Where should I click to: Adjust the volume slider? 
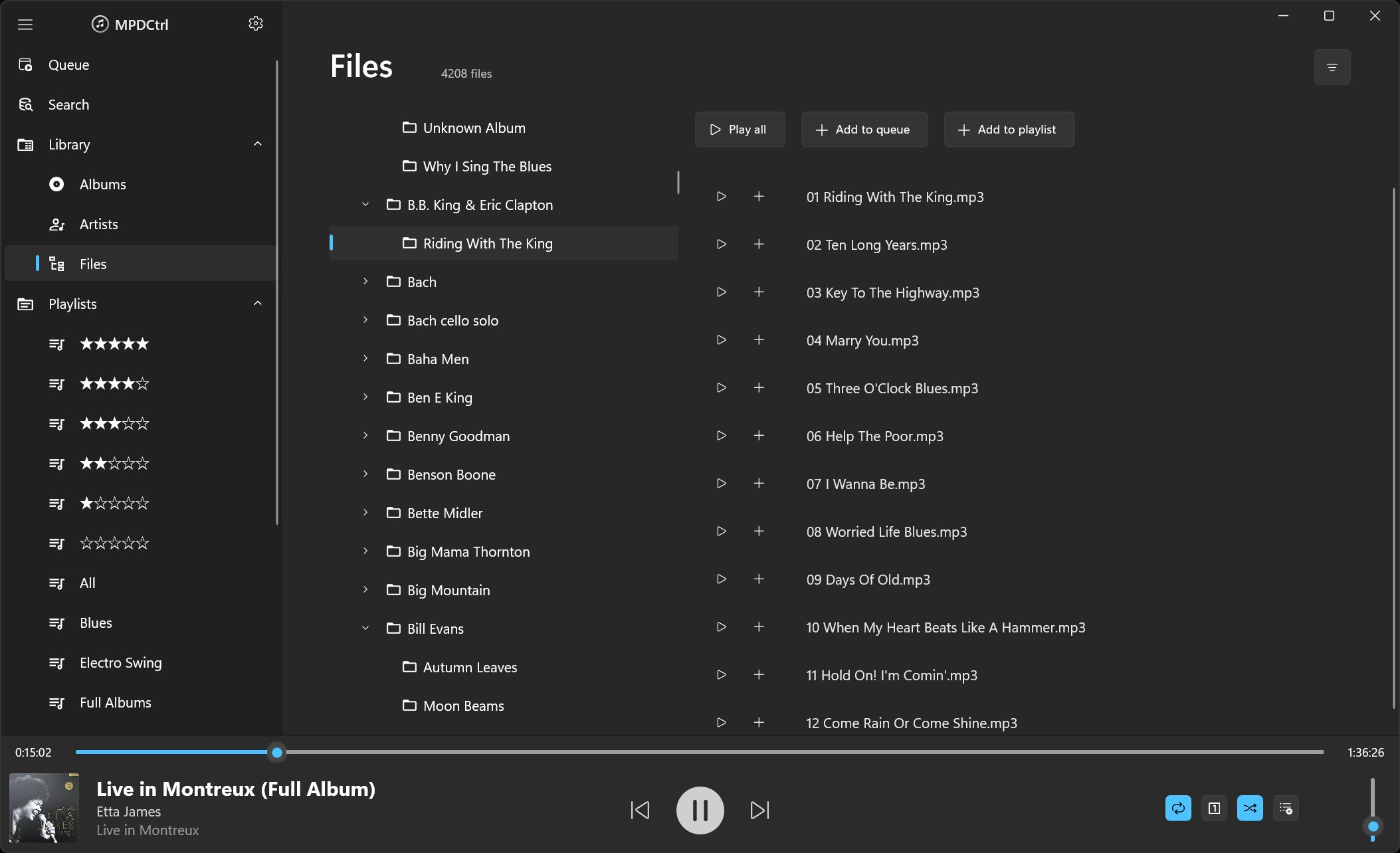[1373, 810]
